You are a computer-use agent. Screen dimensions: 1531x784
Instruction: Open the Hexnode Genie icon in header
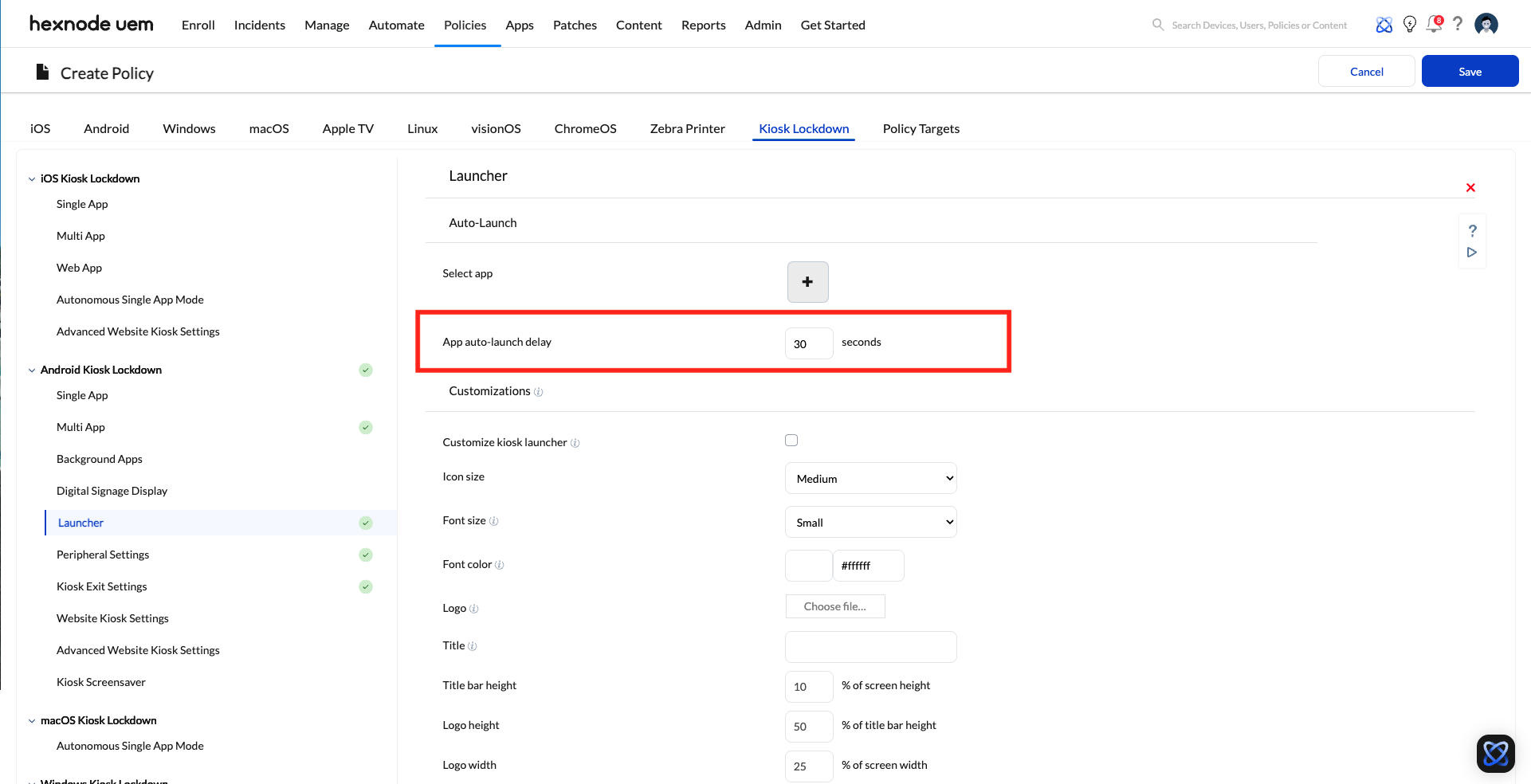1384,25
